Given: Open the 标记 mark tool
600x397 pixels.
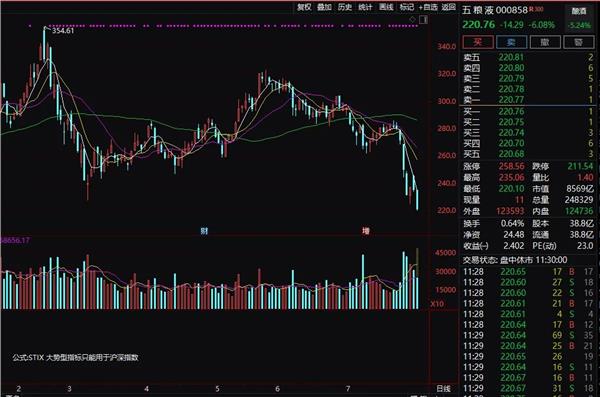Looking at the screenshot, I should (x=407, y=7).
